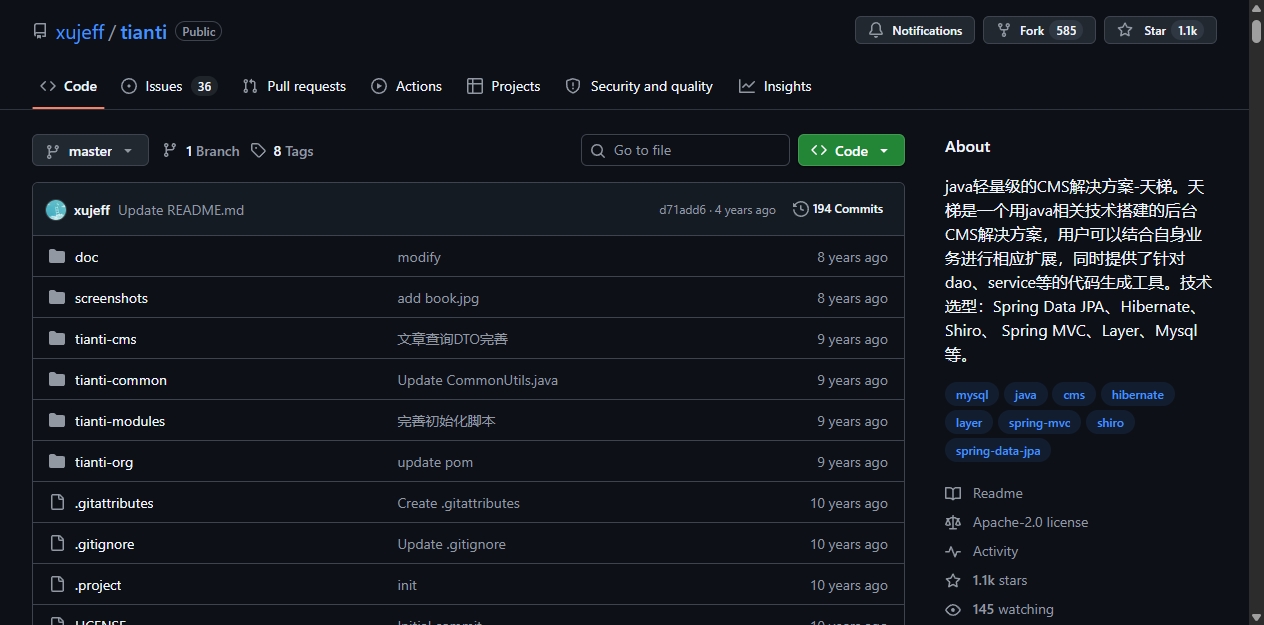Open 'Create .gitattributes' commit message
1264x625 pixels.
coord(459,503)
